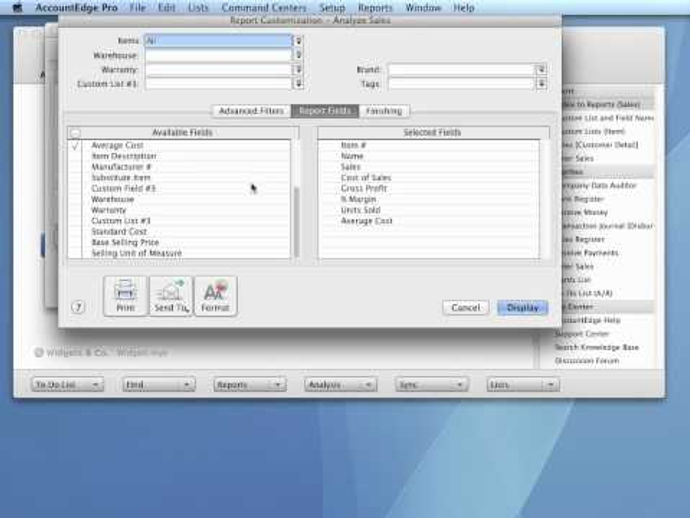The image size is (690, 518).
Task: Open the Lists menu in the menu bar
Action: 198,7
